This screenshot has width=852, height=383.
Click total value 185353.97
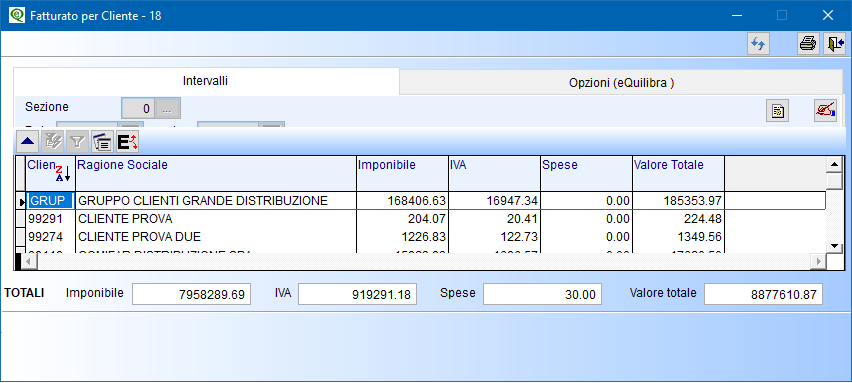(x=678, y=201)
